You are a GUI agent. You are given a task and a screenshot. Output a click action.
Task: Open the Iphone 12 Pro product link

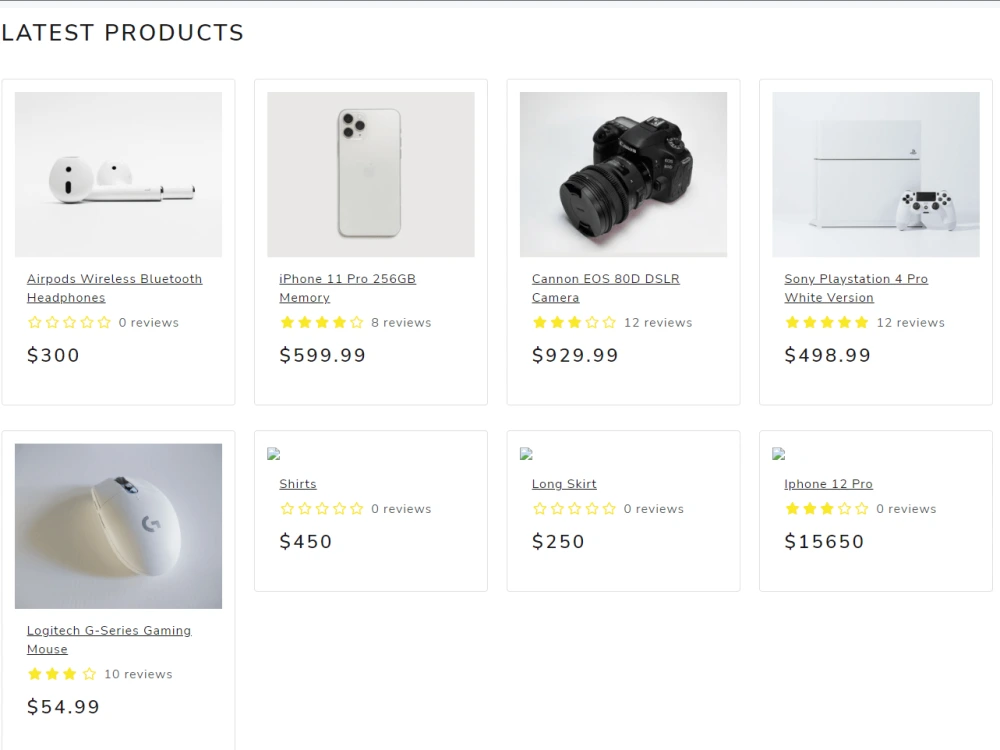[828, 484]
